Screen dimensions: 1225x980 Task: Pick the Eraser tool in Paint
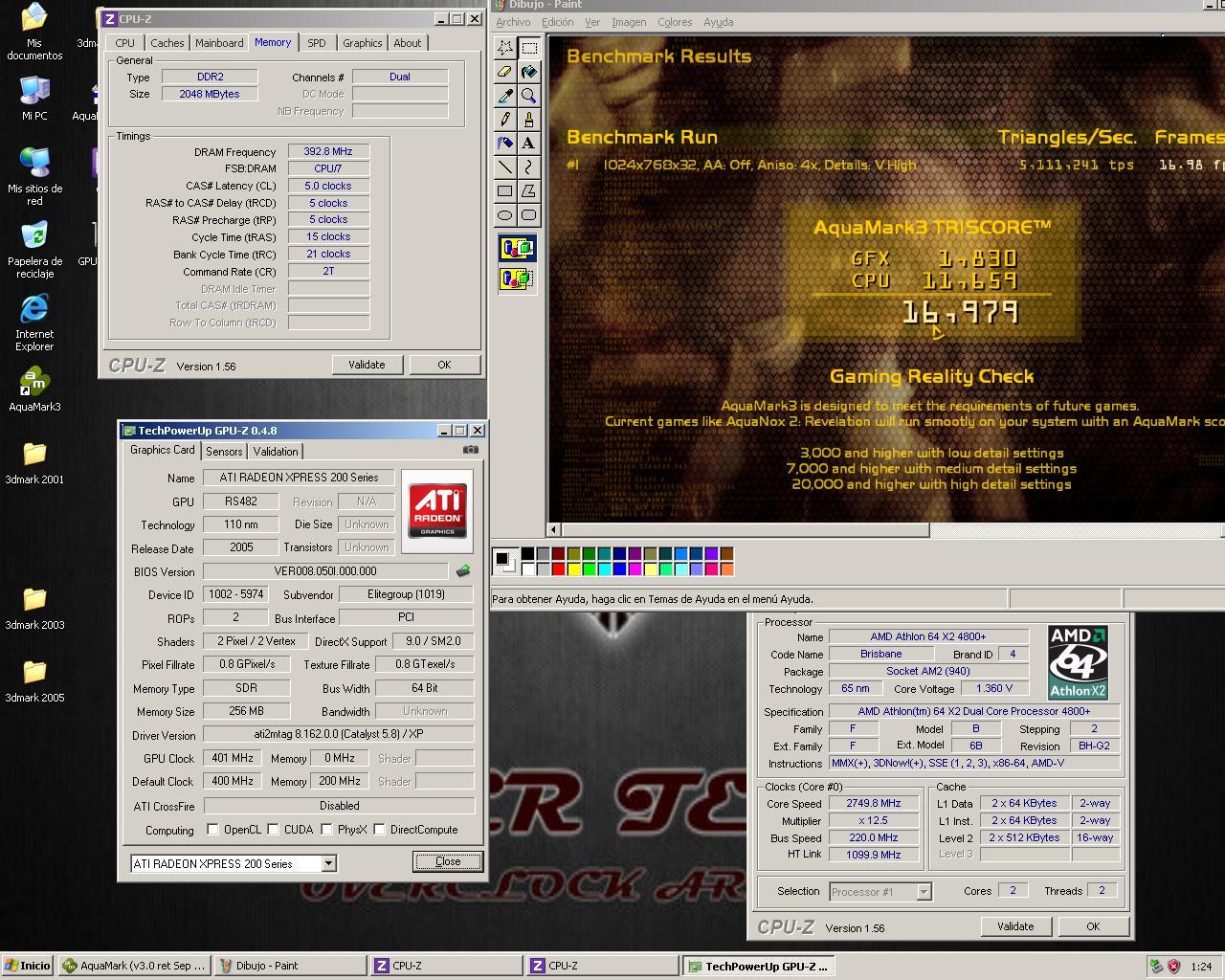505,72
